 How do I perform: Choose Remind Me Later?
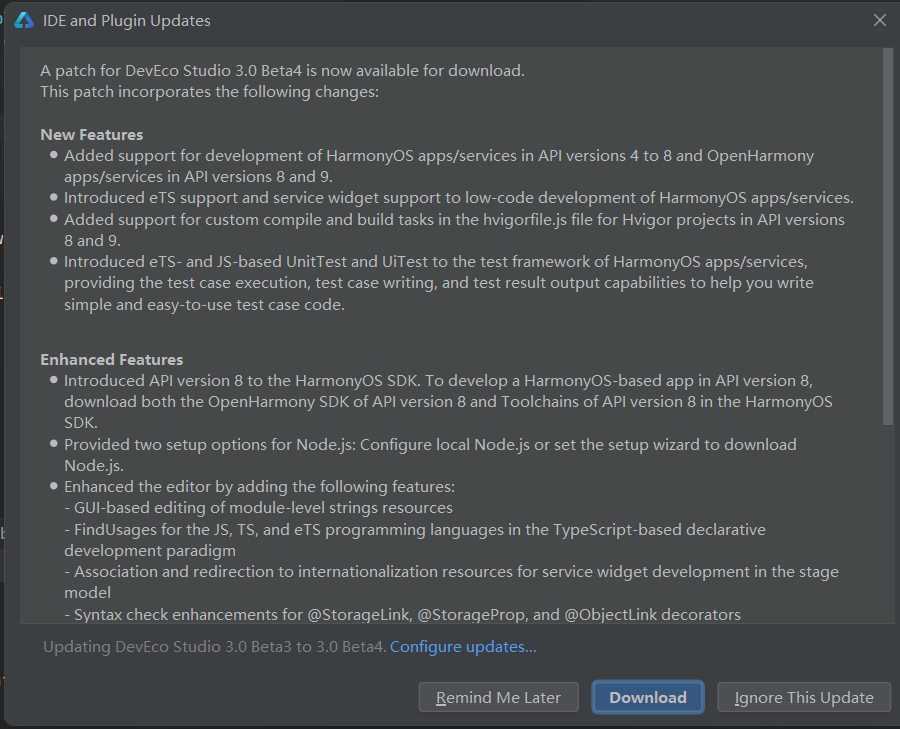click(498, 697)
